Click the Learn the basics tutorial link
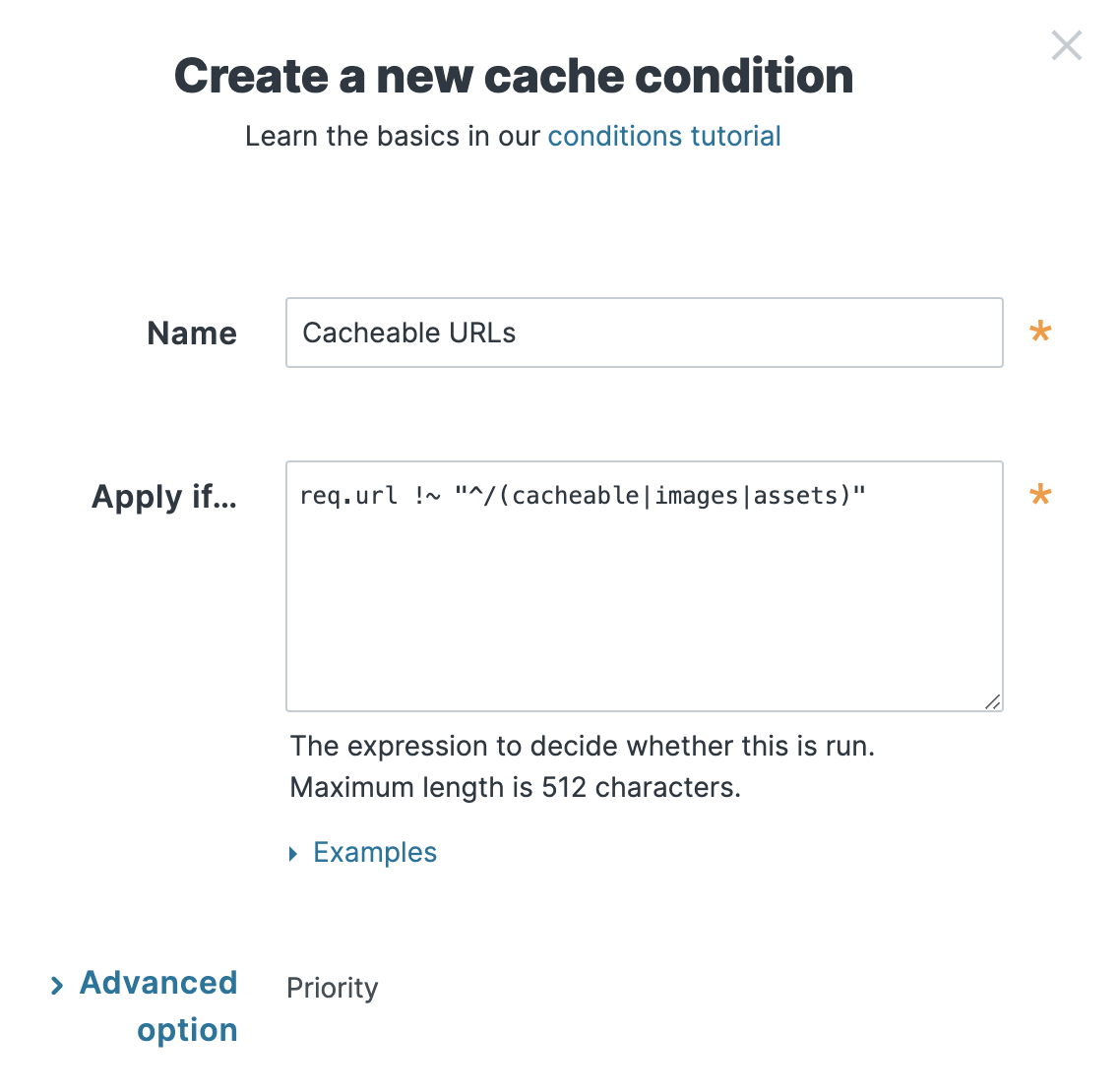This screenshot has height=1092, width=1120. click(x=664, y=136)
